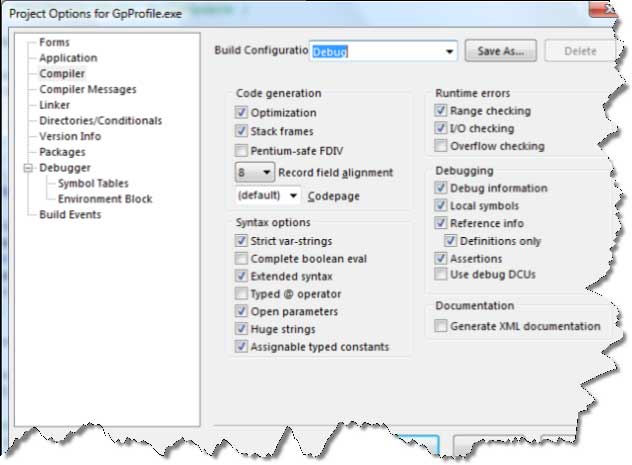Select Linker in the options tree
The height and width of the screenshot is (465, 632).
(54, 105)
